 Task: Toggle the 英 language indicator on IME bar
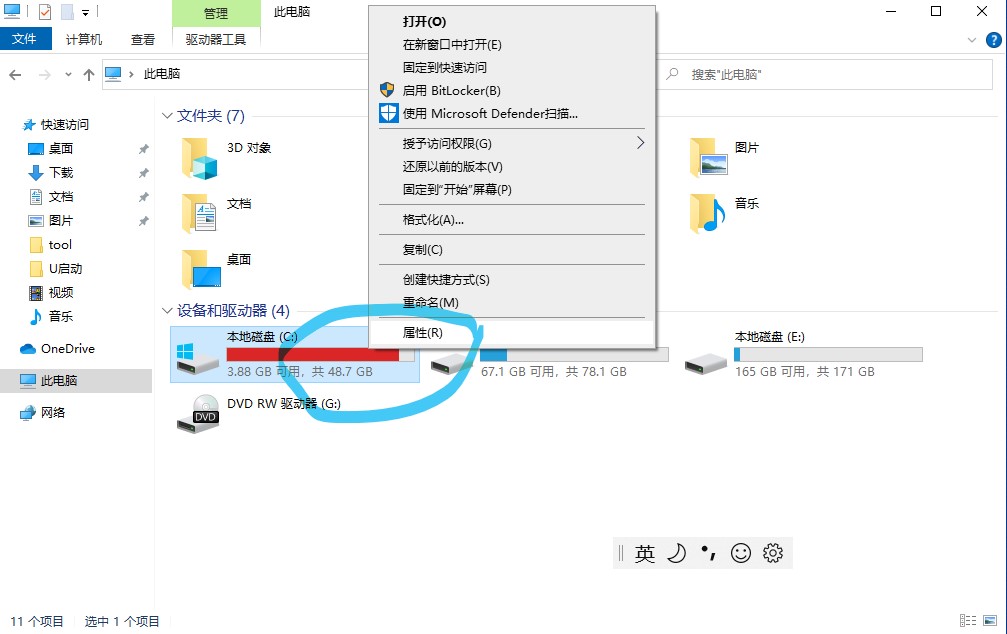point(646,552)
